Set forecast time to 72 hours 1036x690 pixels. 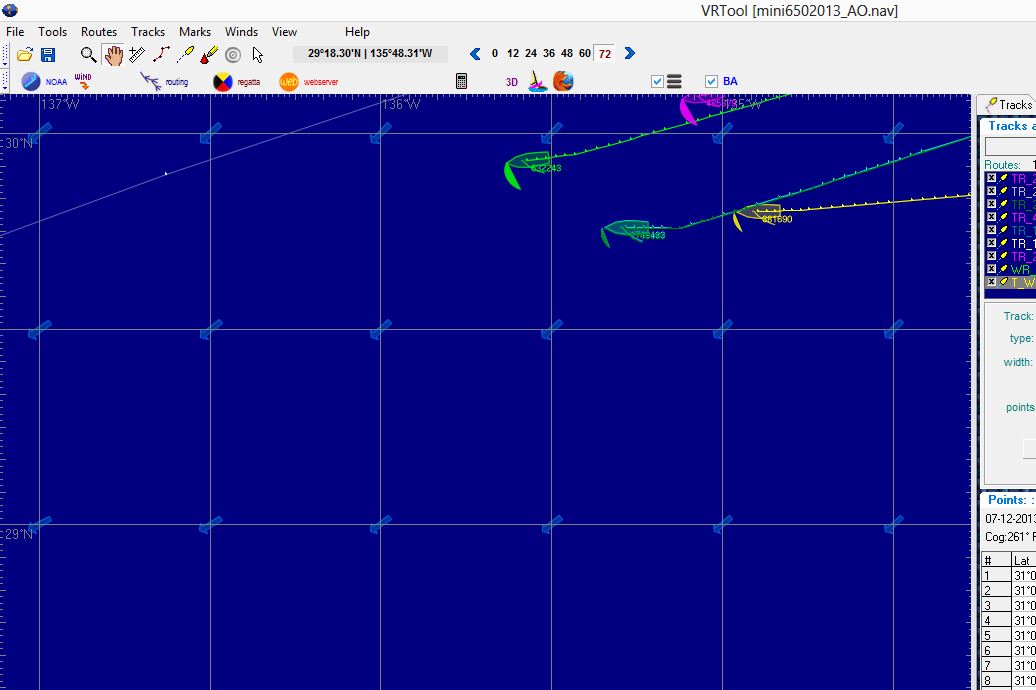pos(605,54)
